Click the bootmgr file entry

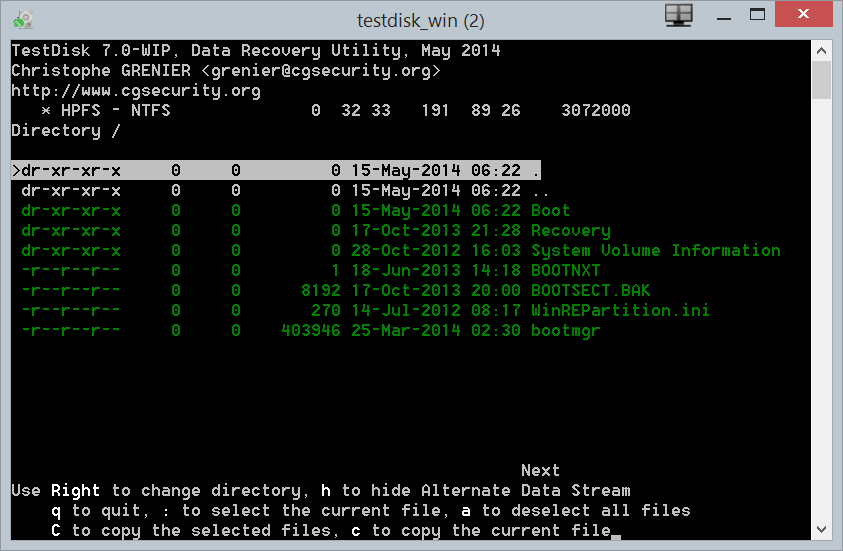(565, 331)
